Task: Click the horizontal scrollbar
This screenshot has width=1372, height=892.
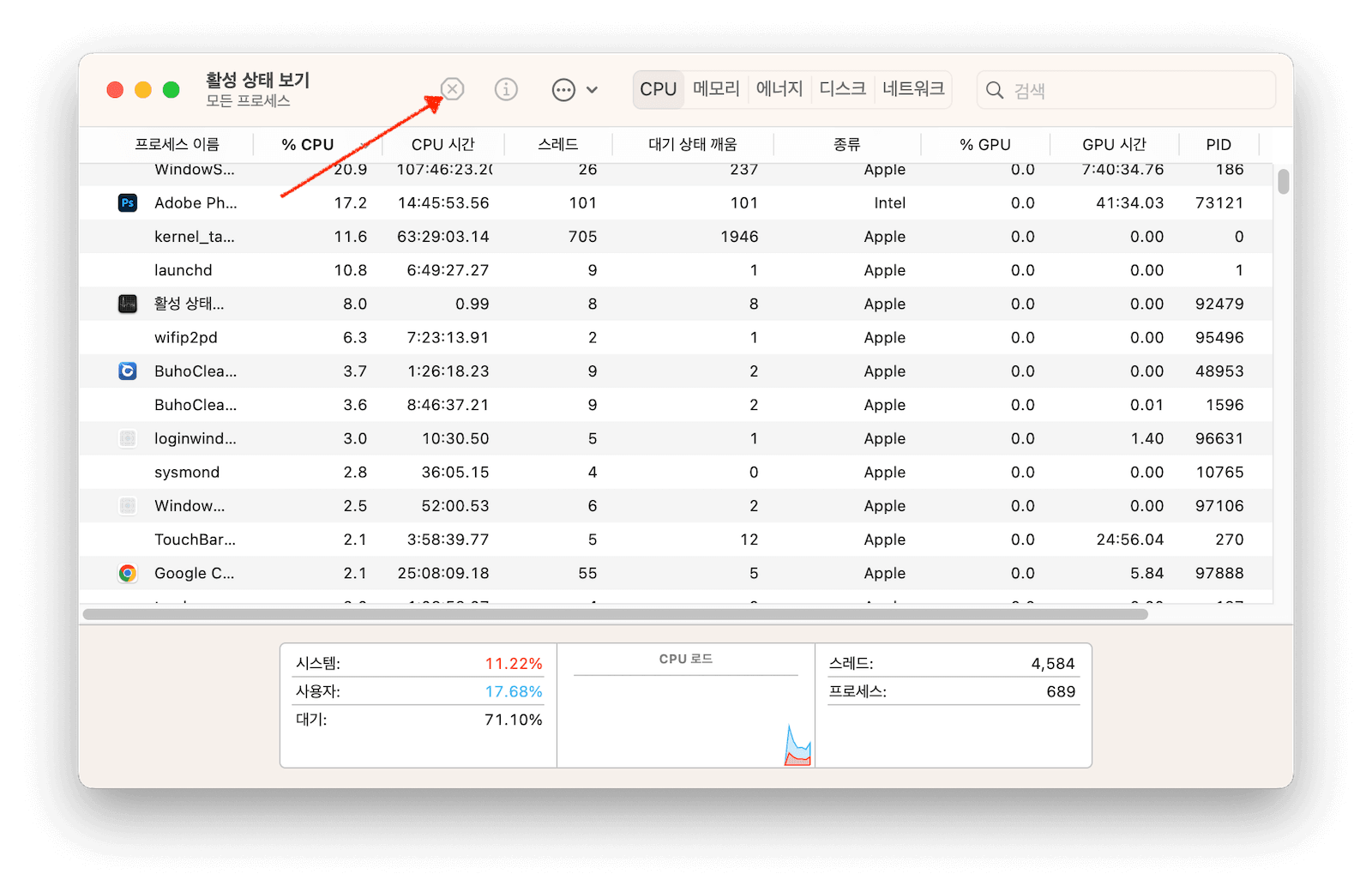Action: coord(615,614)
